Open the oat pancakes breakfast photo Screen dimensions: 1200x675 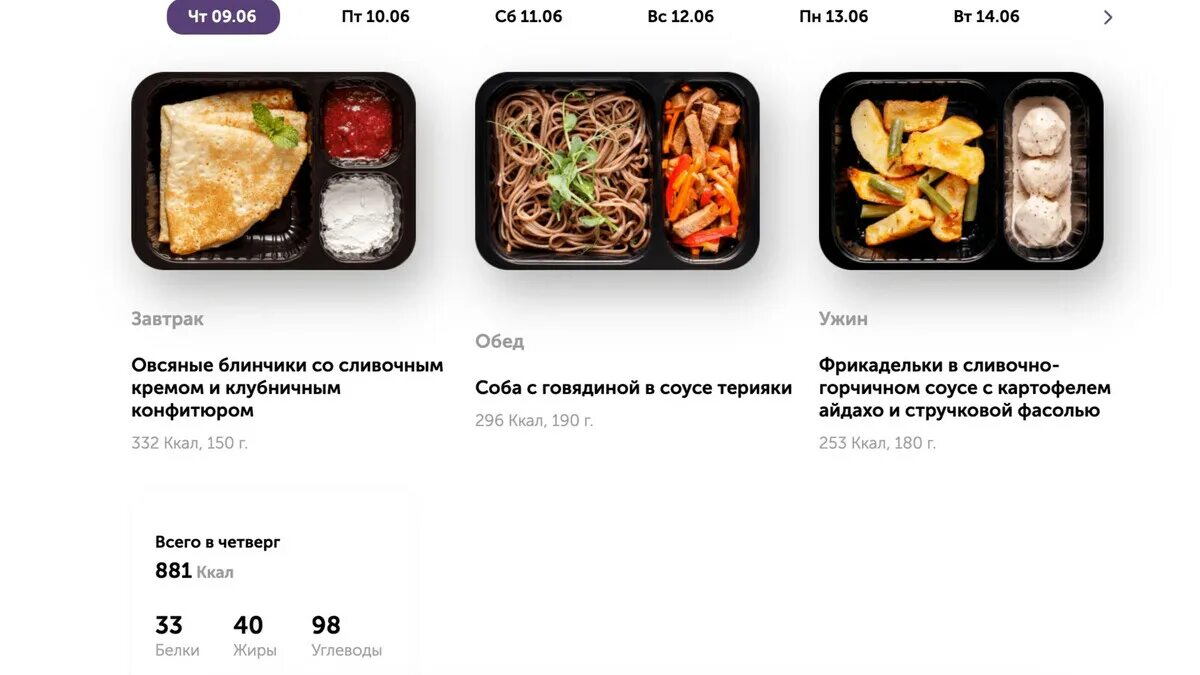pos(273,171)
